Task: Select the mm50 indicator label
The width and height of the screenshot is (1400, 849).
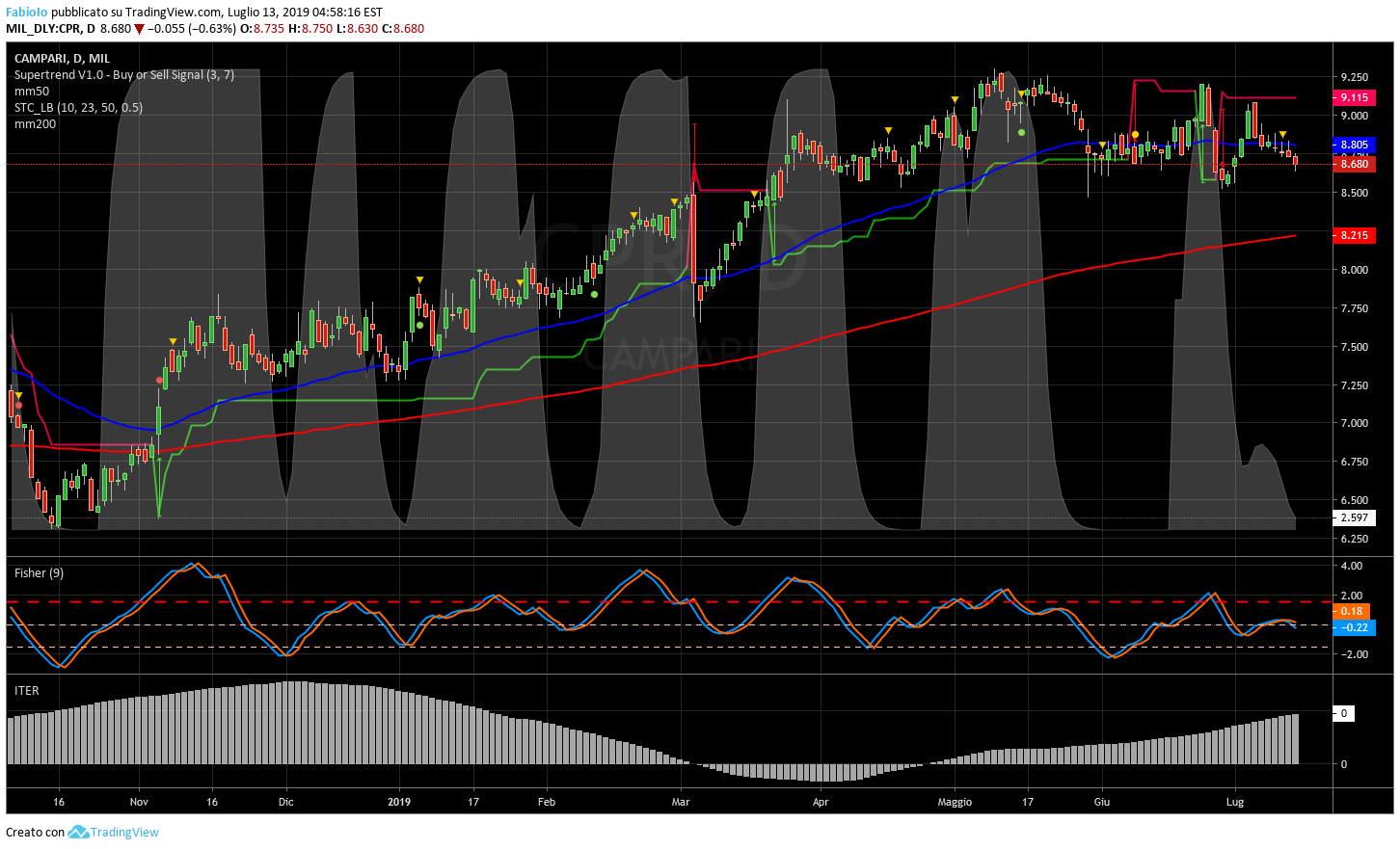Action: point(32,92)
